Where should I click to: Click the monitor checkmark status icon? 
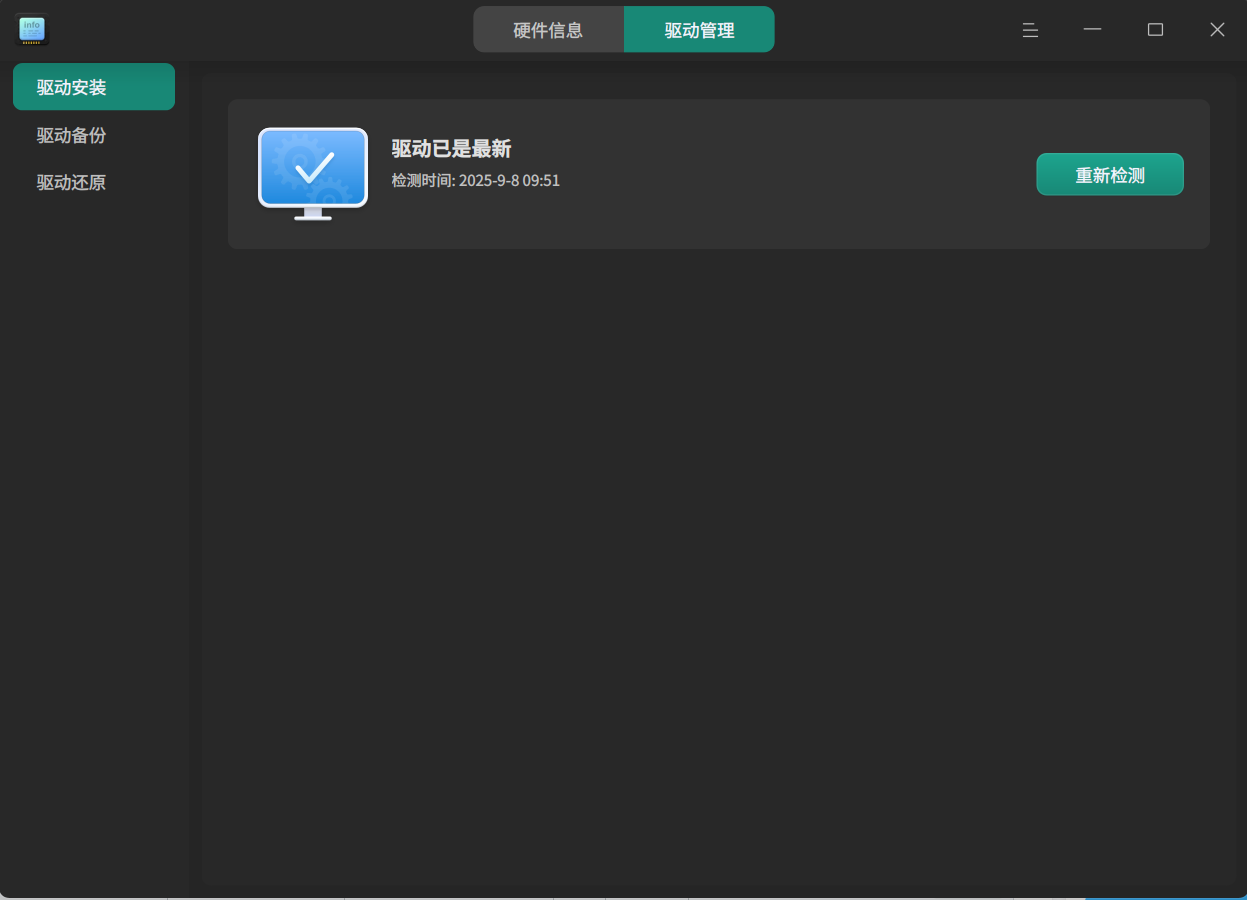pos(313,174)
